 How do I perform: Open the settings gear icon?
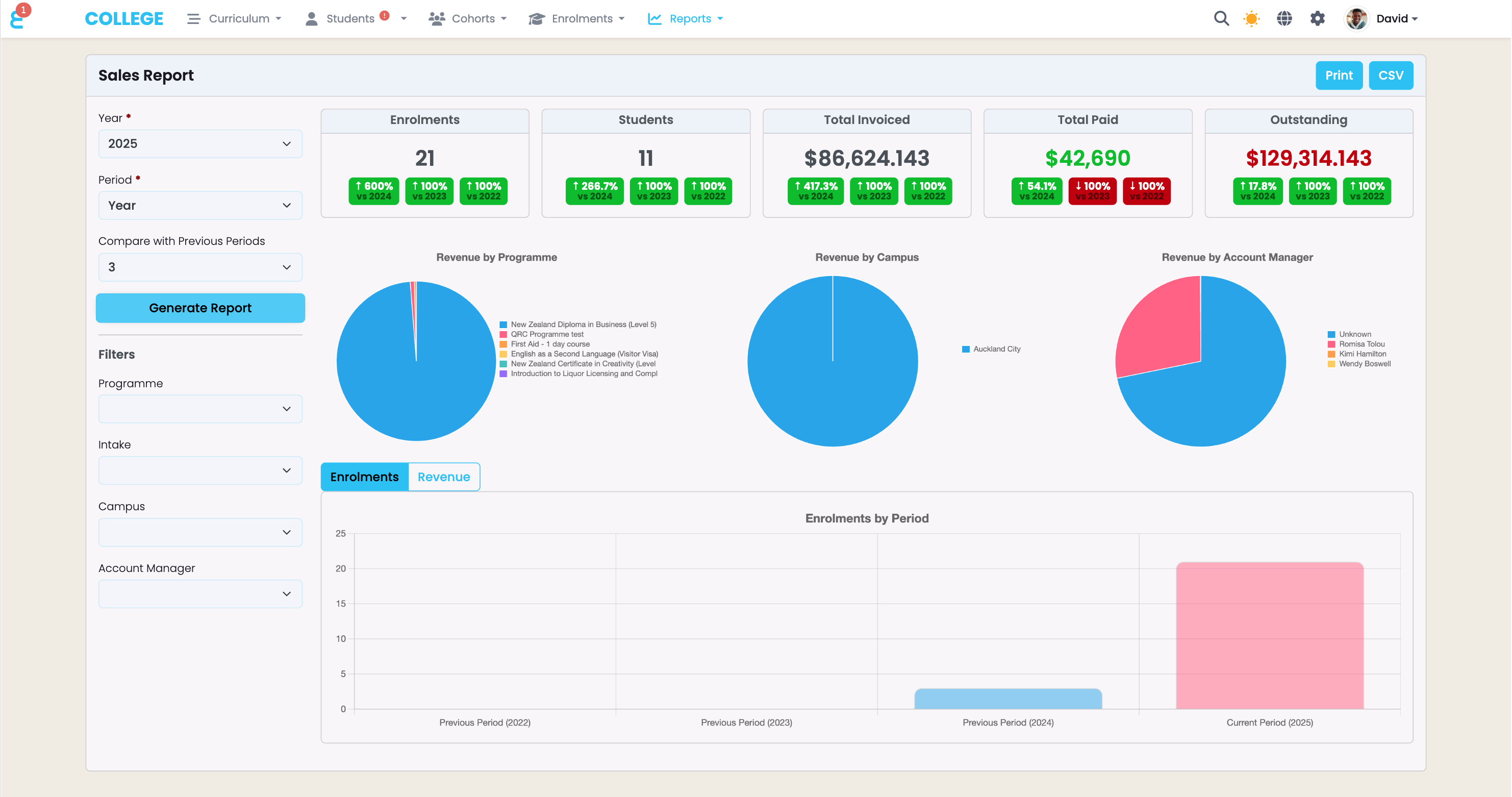1317,19
